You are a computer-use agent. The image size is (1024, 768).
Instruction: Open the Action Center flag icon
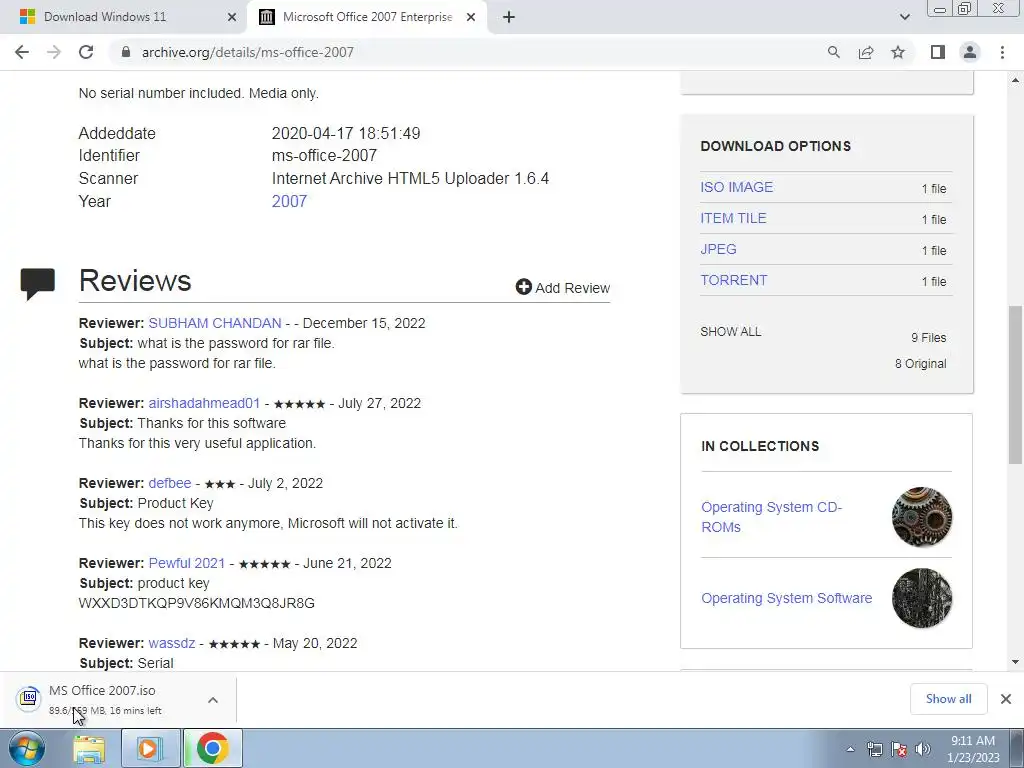point(899,749)
